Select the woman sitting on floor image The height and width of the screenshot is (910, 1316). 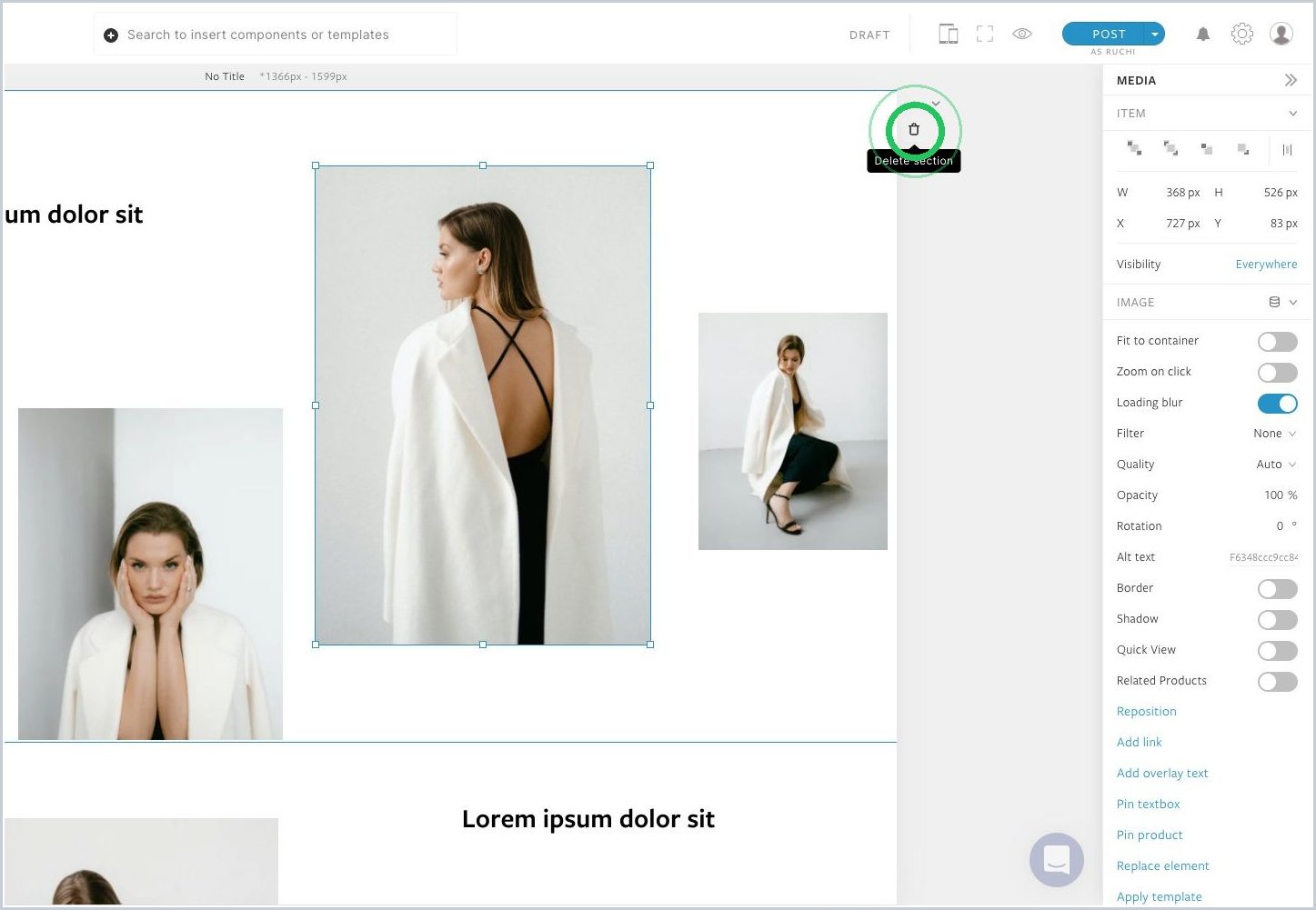pyautogui.click(x=793, y=431)
